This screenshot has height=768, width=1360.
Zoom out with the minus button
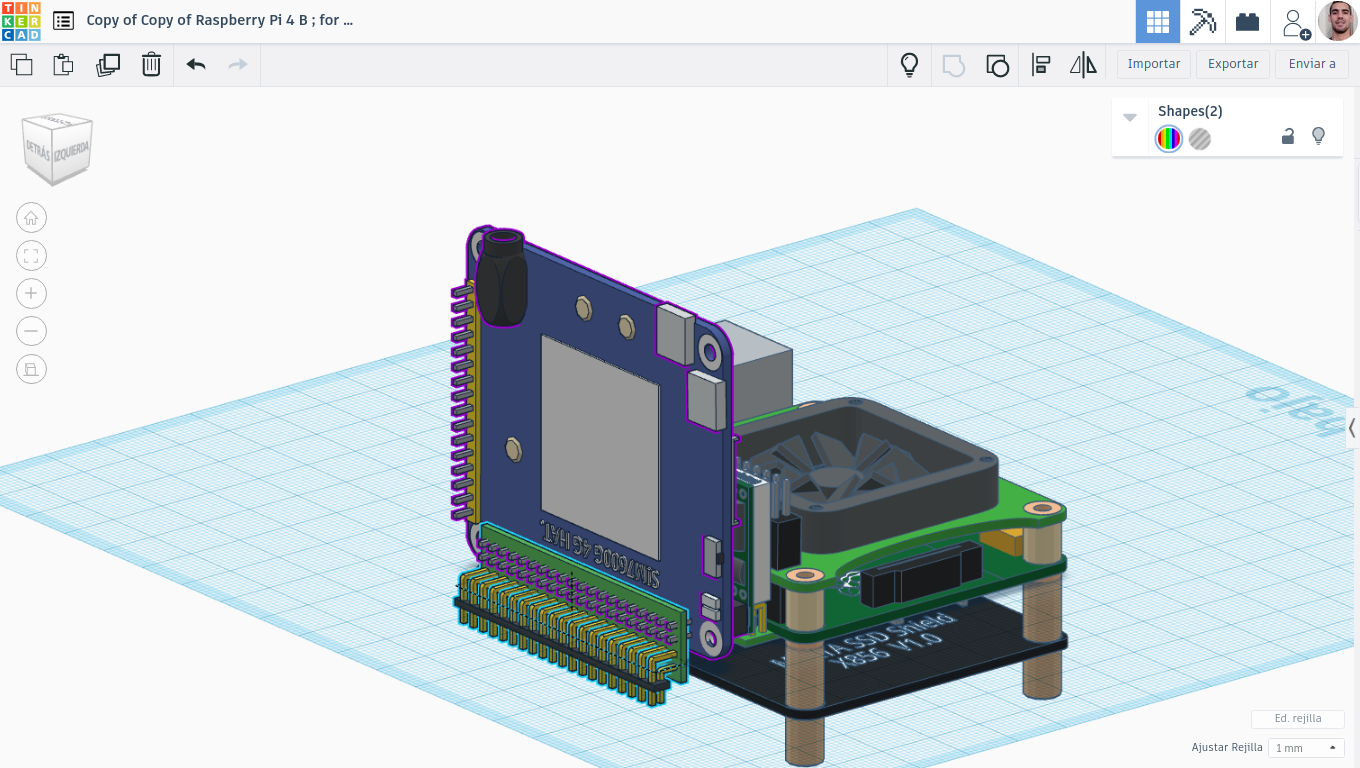coord(31,331)
